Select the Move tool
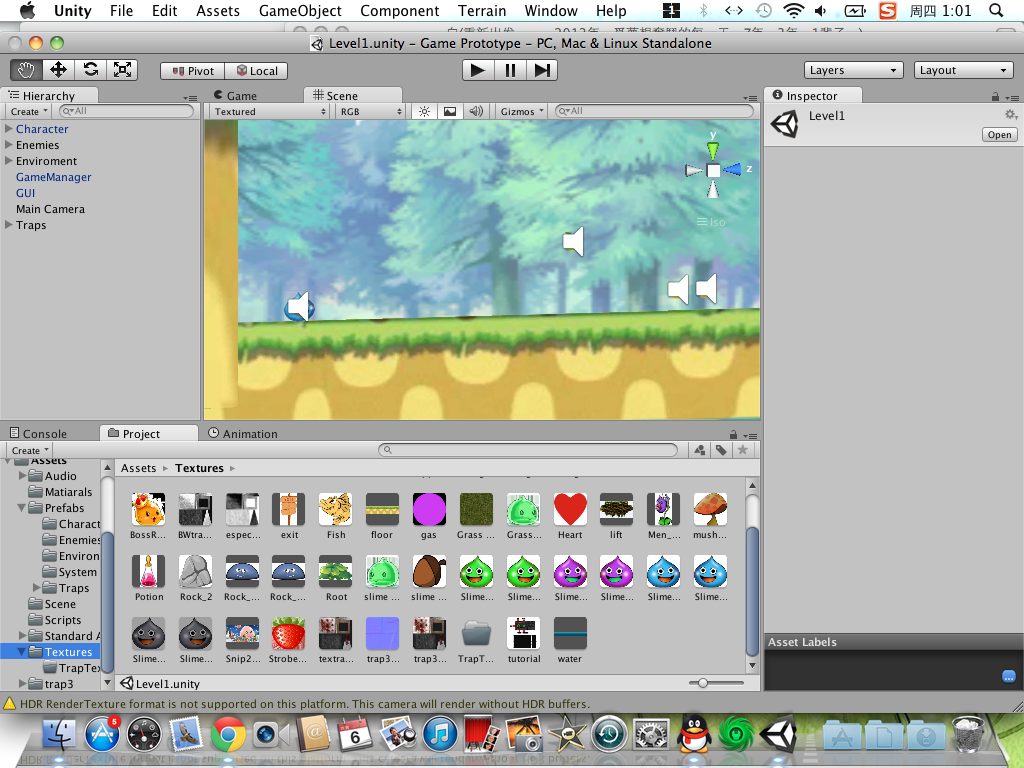Image resolution: width=1024 pixels, height=768 pixels. tap(58, 70)
